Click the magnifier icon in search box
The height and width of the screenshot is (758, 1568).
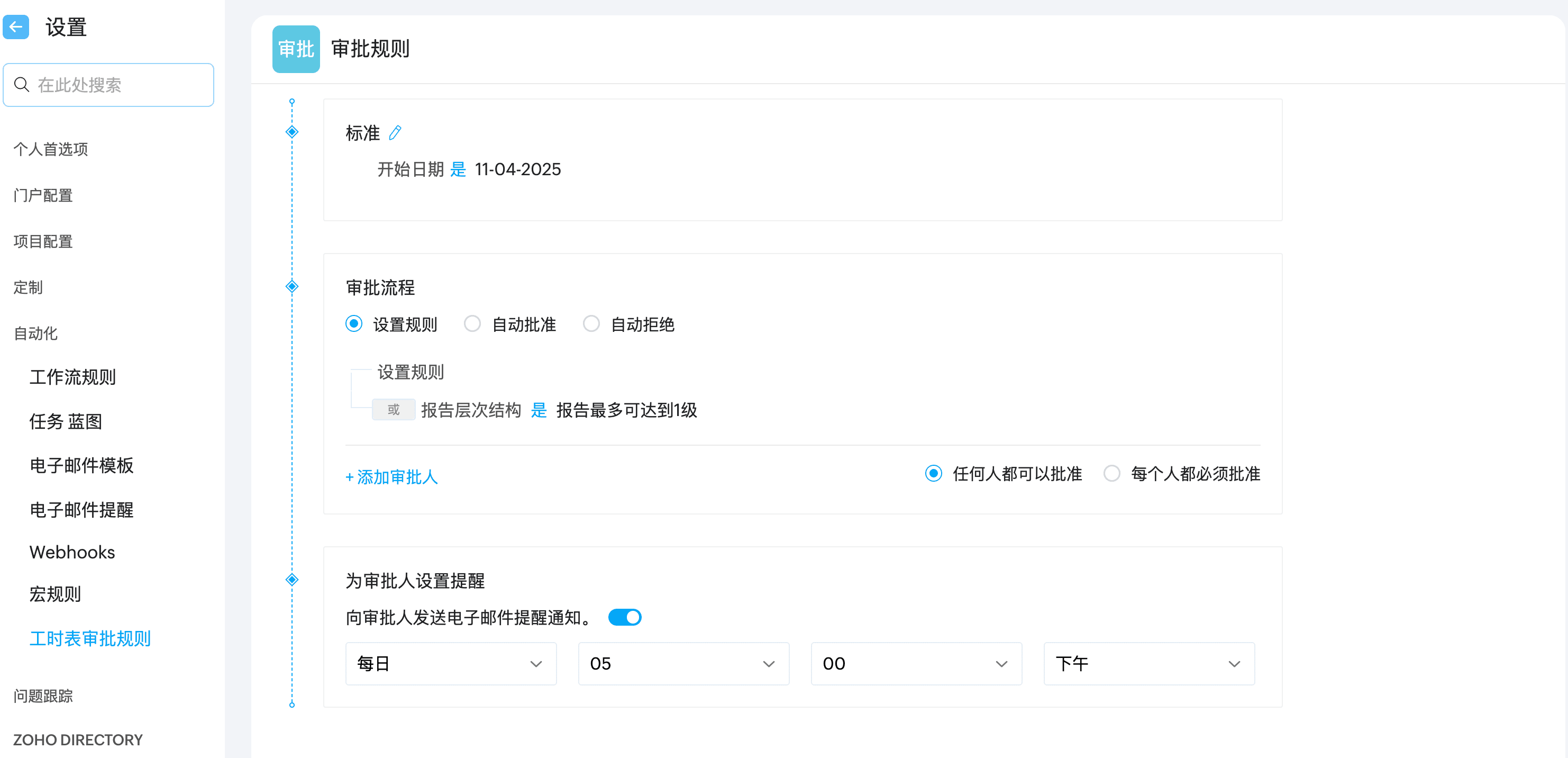pyautogui.click(x=22, y=85)
